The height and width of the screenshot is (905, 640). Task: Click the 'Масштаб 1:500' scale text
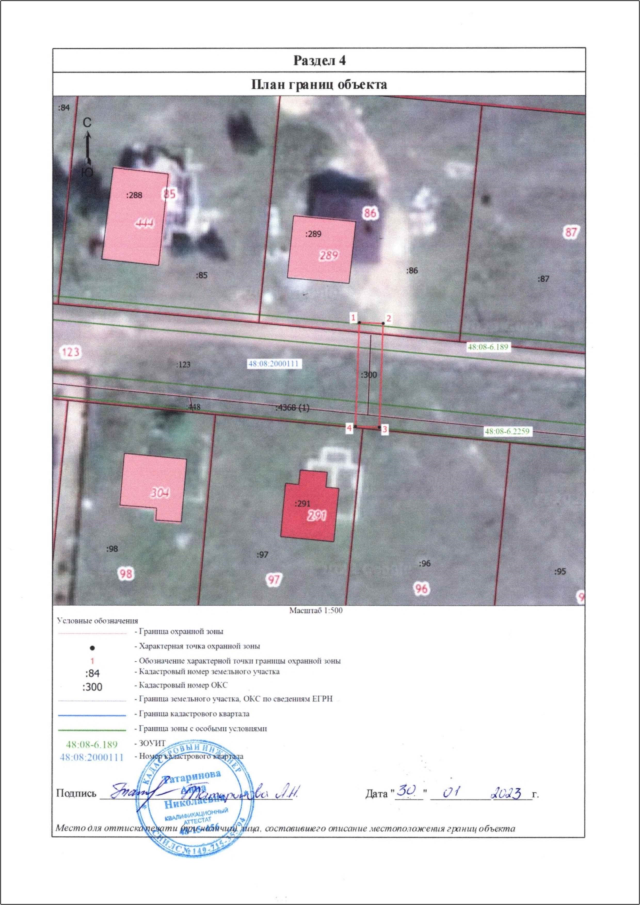[316, 610]
